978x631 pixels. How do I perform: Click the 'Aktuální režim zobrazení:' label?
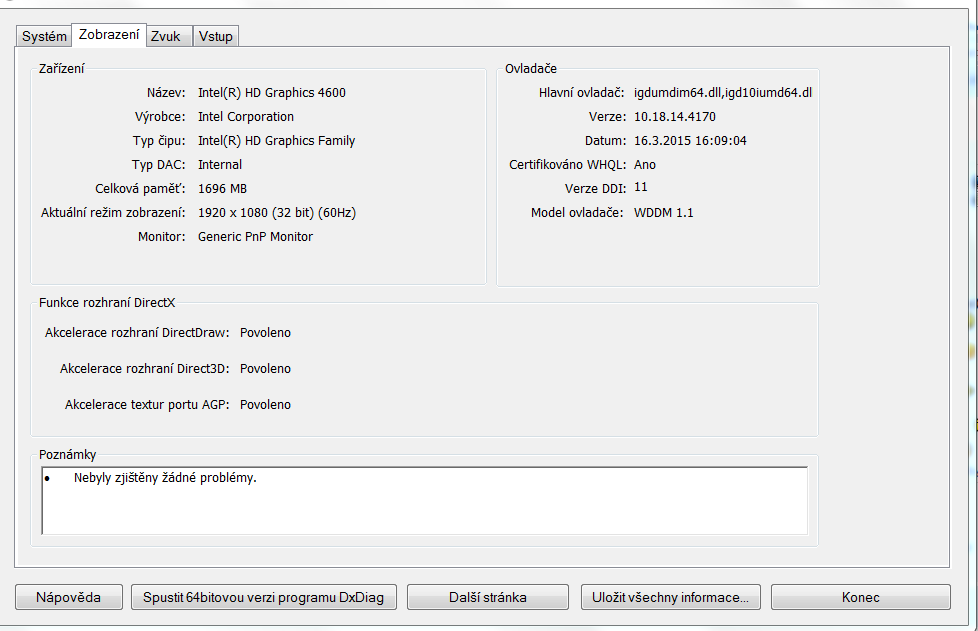click(x=113, y=213)
